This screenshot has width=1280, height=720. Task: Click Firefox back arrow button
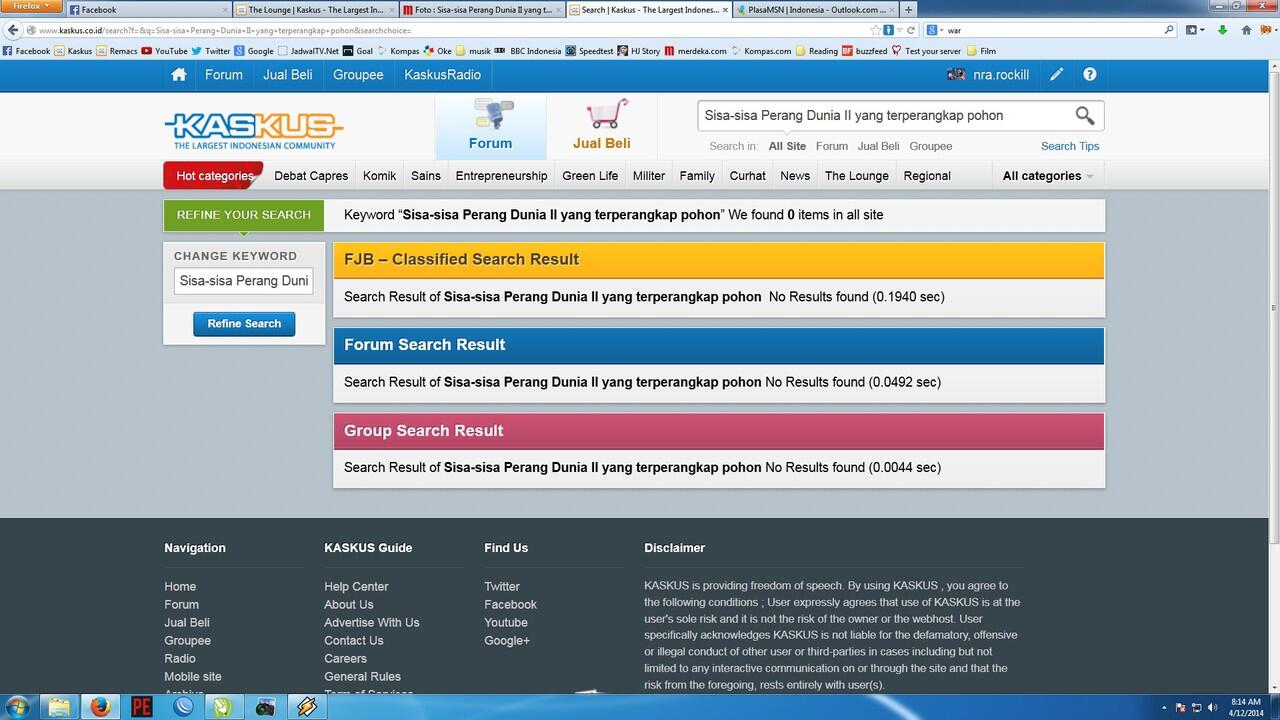13,30
